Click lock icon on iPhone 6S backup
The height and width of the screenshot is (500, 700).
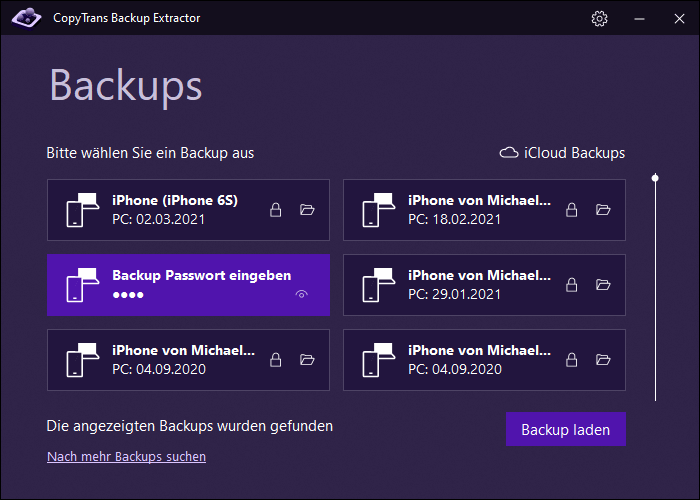(275, 210)
